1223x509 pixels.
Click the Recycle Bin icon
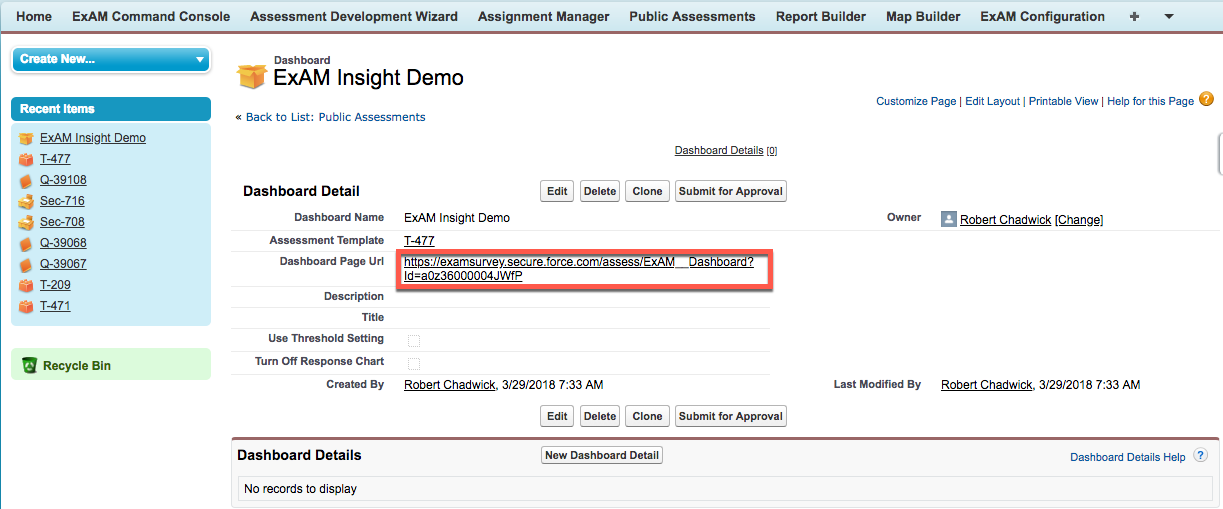[29, 365]
